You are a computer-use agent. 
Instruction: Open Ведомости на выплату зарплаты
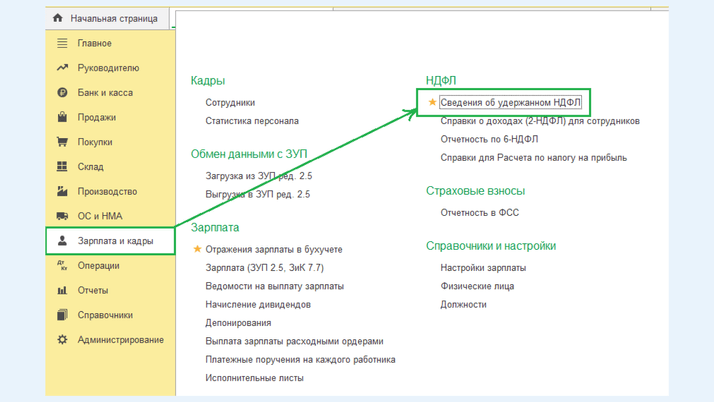(x=274, y=286)
